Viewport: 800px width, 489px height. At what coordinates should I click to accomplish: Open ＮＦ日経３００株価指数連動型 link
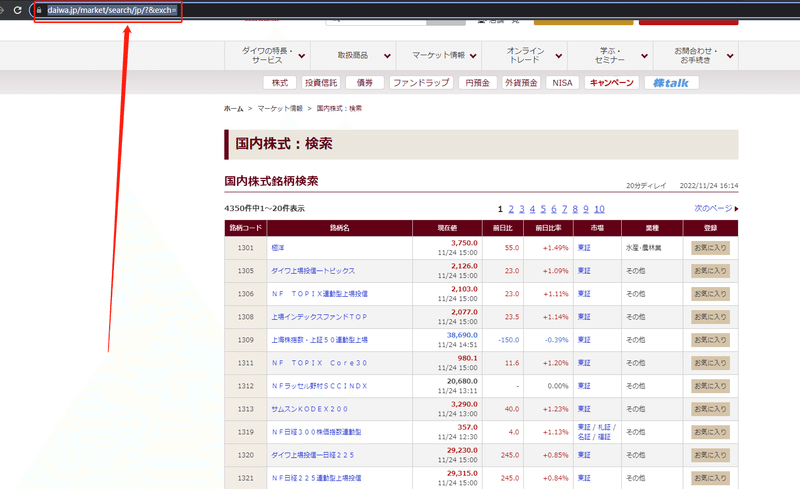316,432
